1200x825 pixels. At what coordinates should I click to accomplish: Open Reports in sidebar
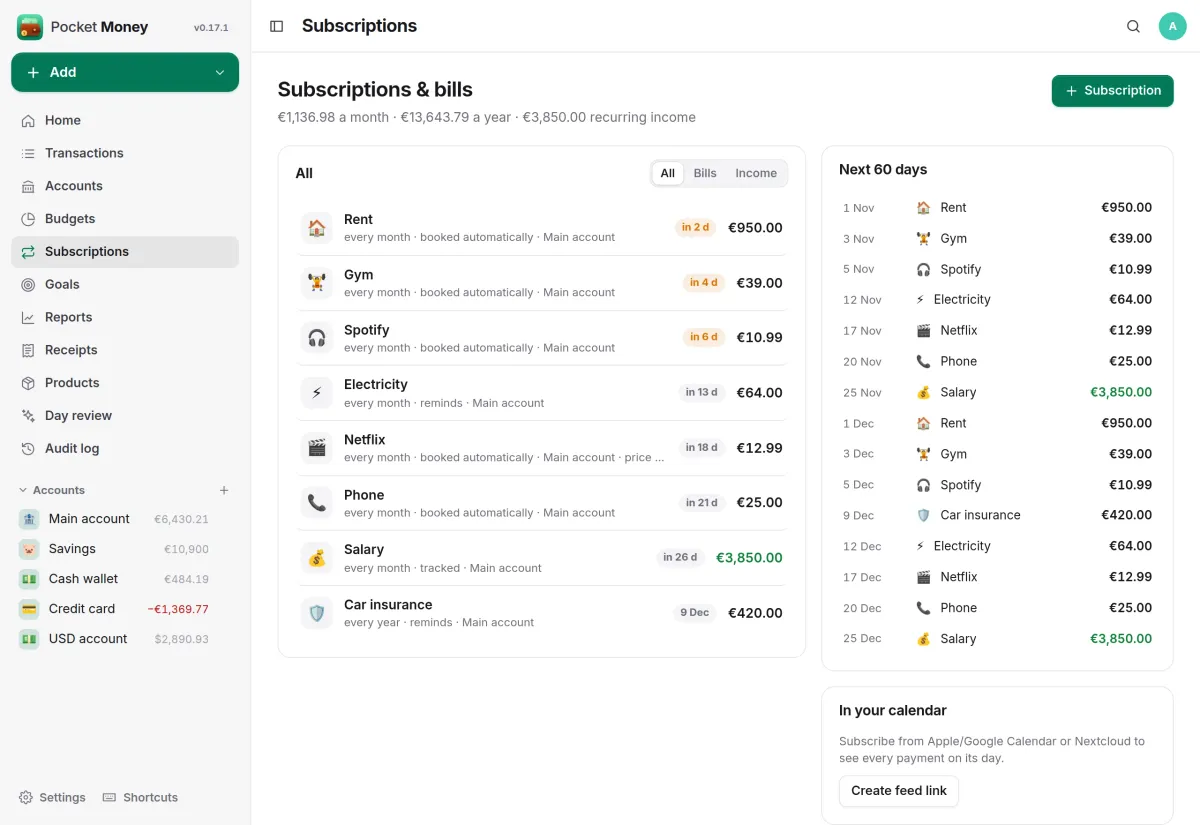point(125,317)
